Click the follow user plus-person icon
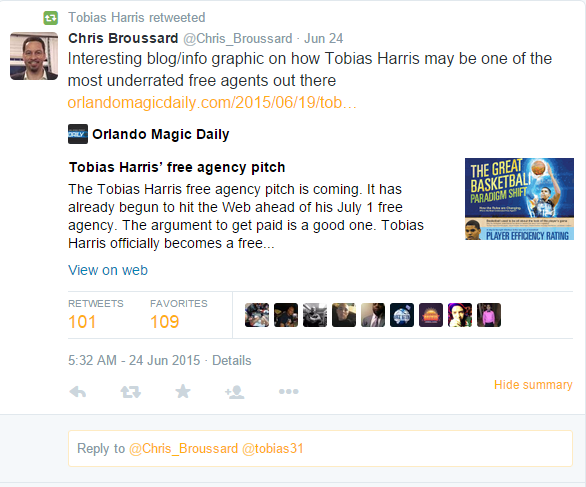 coord(235,392)
